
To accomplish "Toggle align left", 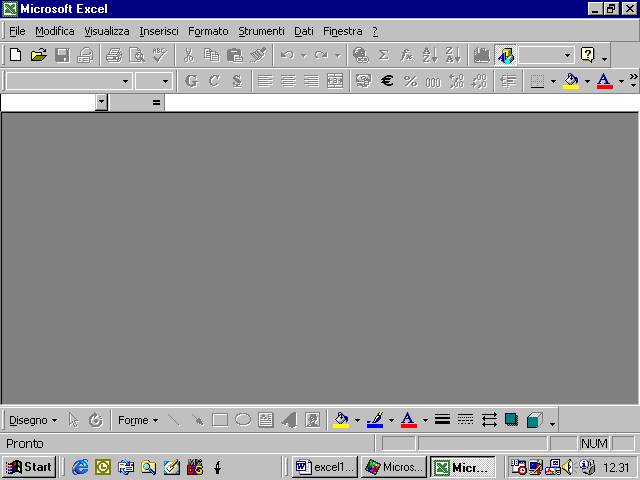I will click(x=265, y=81).
